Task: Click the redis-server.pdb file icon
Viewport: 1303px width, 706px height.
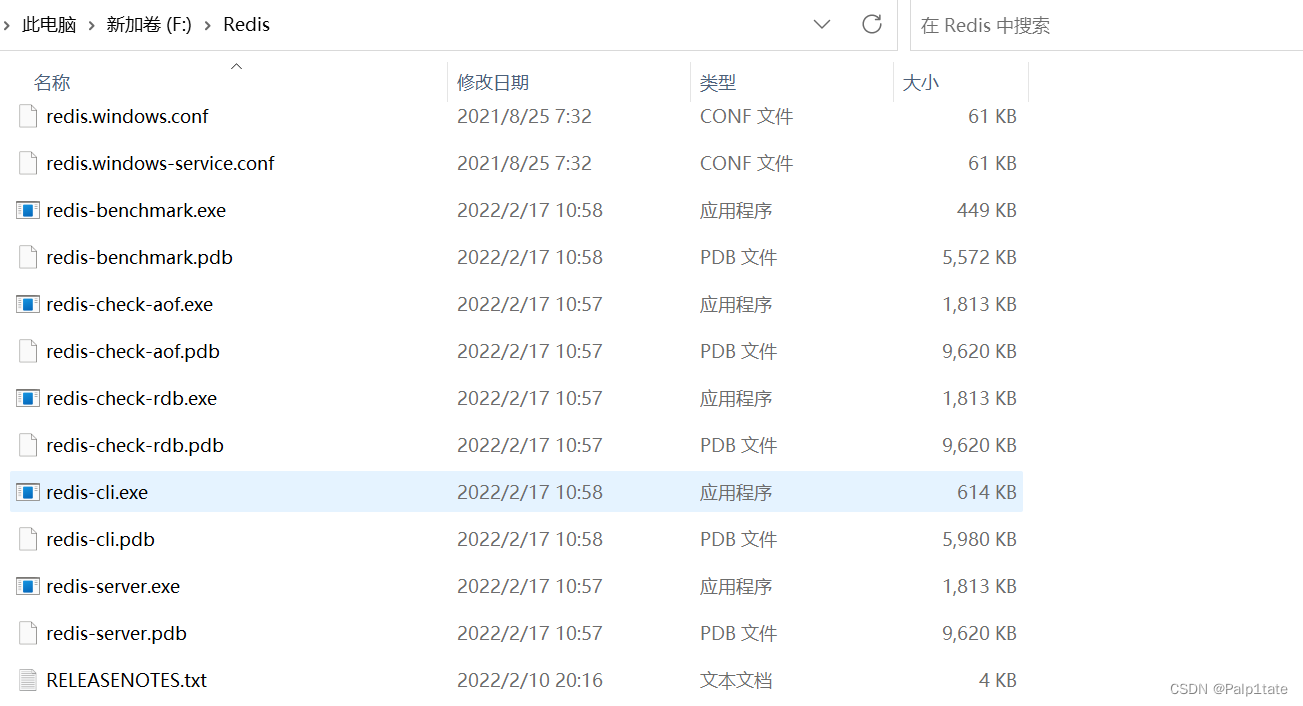Action: pyautogui.click(x=28, y=633)
